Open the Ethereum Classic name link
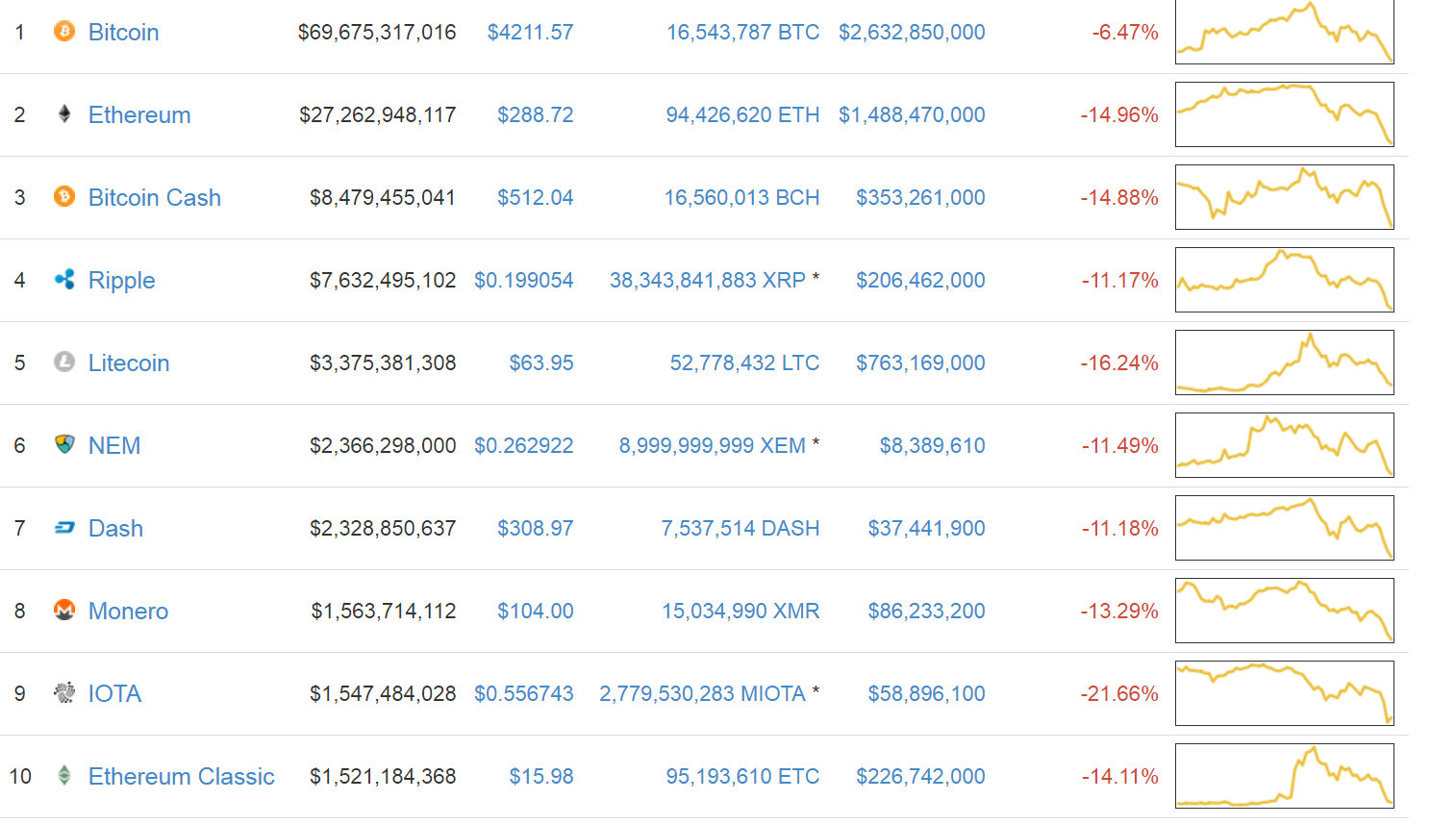 pyautogui.click(x=182, y=776)
